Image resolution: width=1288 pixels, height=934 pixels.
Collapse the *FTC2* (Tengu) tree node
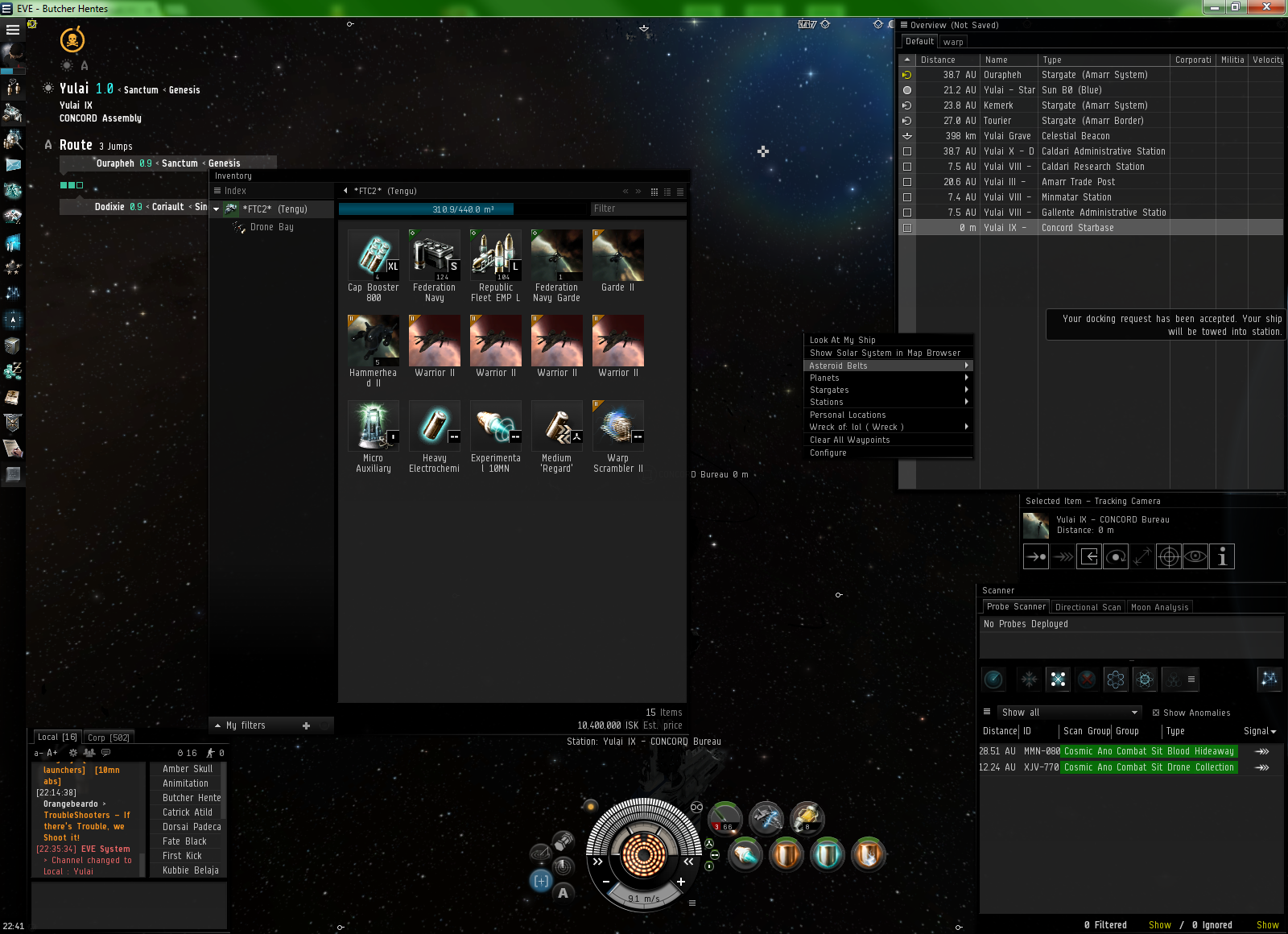tap(217, 209)
